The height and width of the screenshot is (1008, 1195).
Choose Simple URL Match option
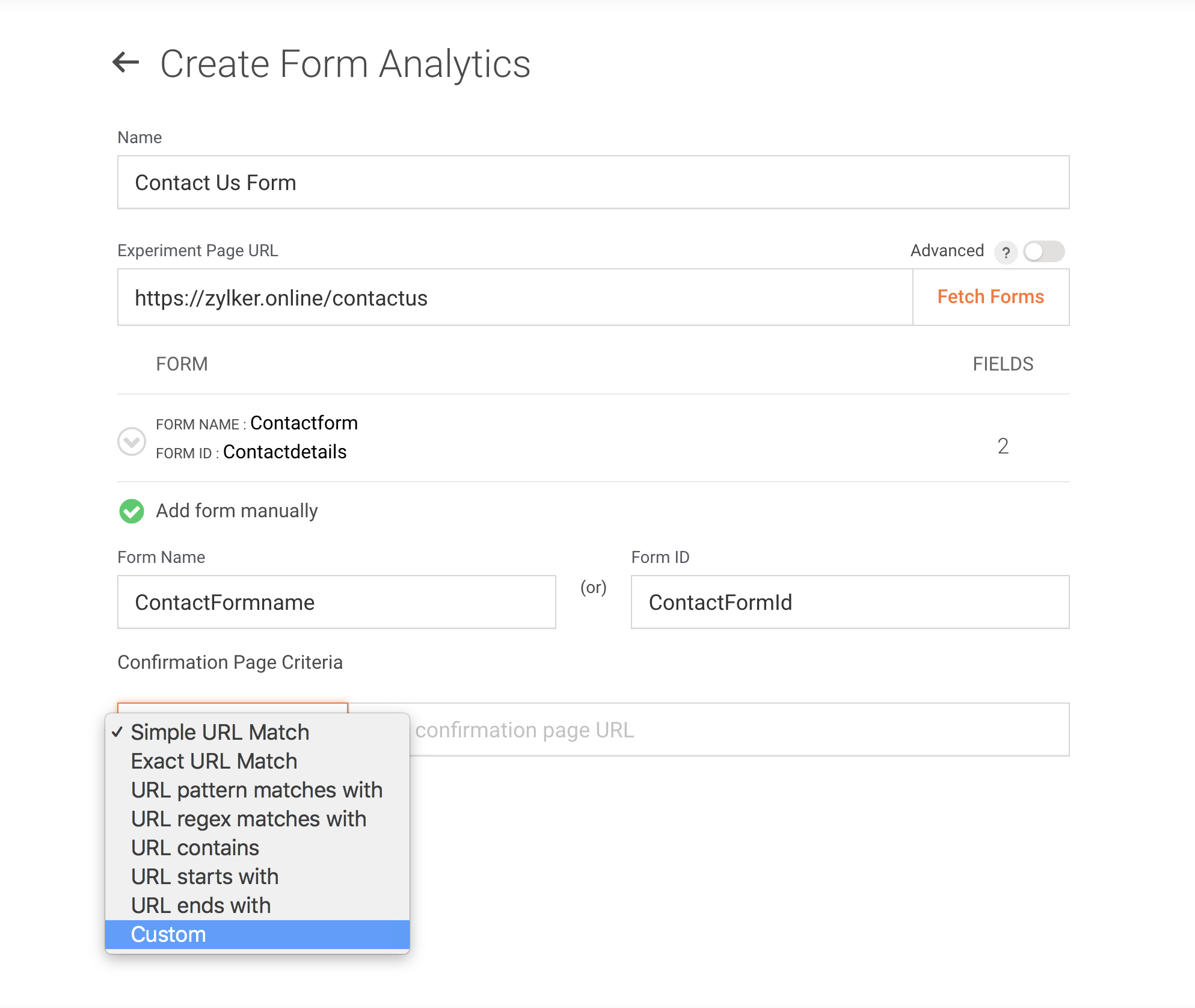220,732
